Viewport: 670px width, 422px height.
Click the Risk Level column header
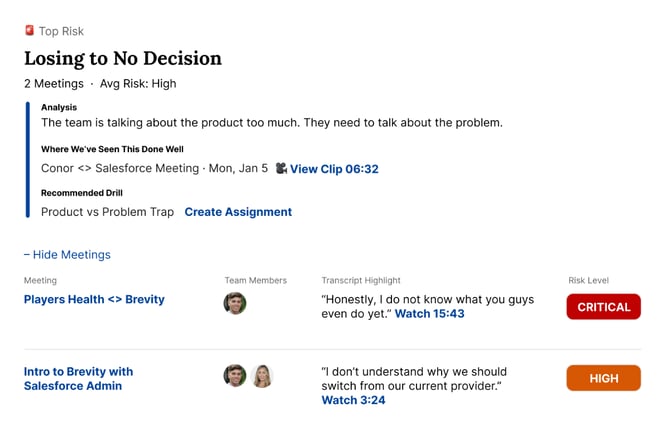(x=588, y=281)
